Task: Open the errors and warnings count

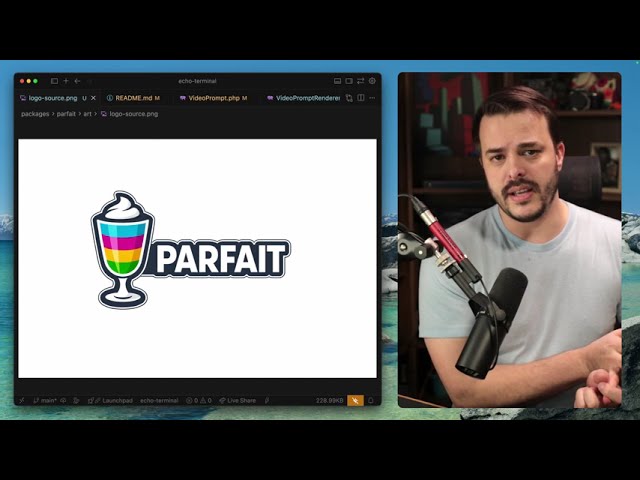Action: (x=199, y=400)
